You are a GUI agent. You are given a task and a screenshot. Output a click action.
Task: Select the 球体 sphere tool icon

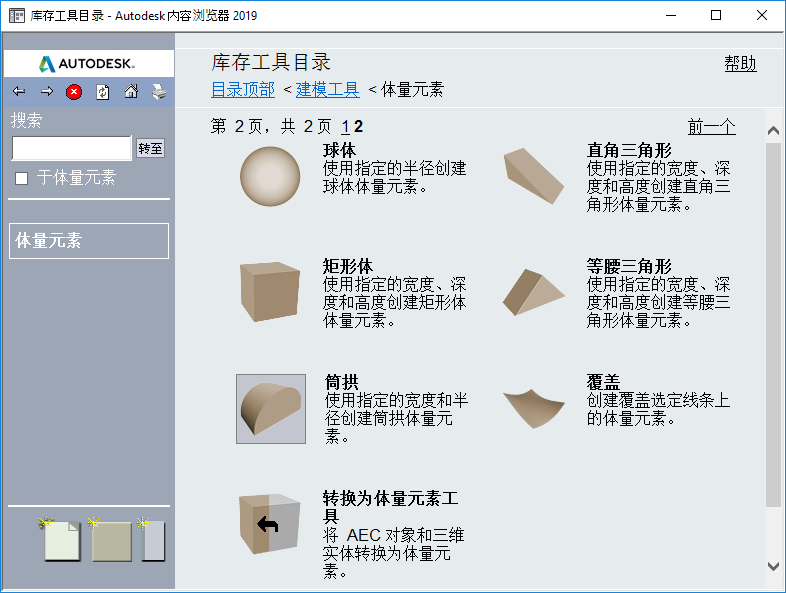pos(270,176)
